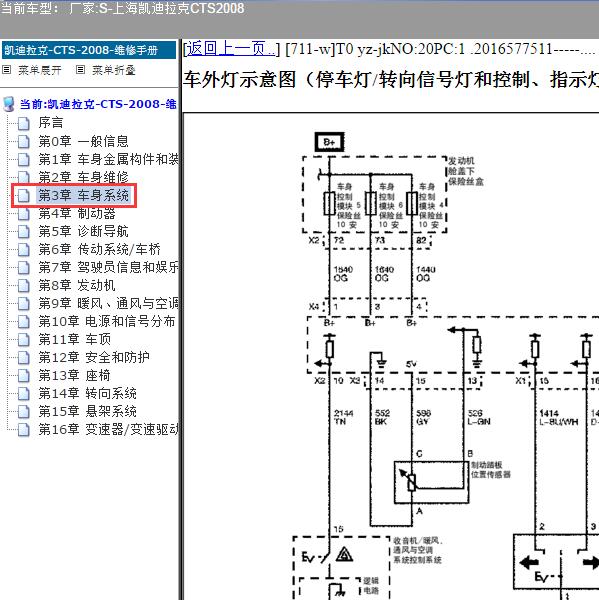Screen dimensions: 599x600
Task: Open 第15章 悬架系统
Action: tap(88, 411)
